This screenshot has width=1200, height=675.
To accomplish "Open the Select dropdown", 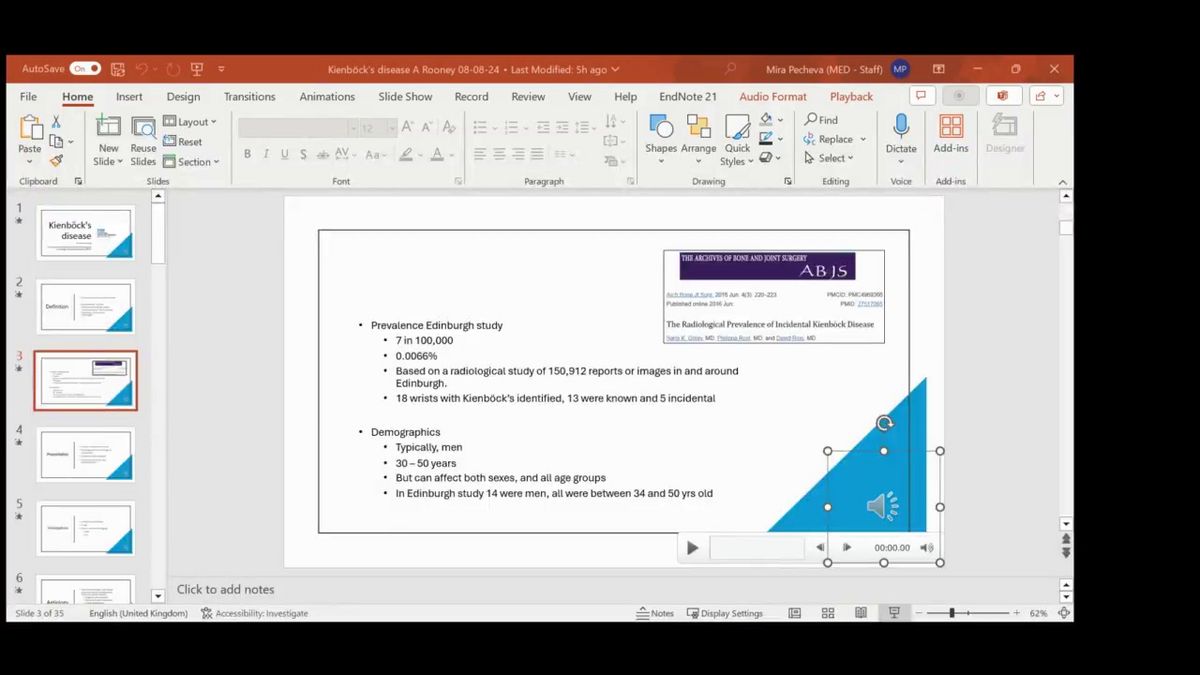I will pos(829,158).
